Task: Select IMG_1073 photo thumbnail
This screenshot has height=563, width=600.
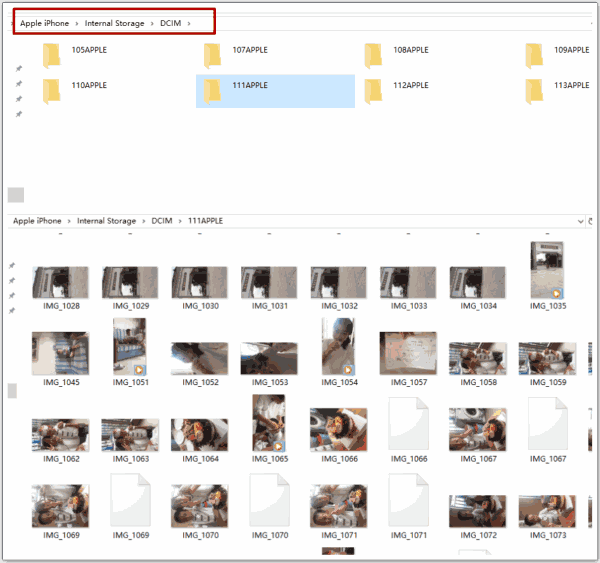Action: click(547, 511)
